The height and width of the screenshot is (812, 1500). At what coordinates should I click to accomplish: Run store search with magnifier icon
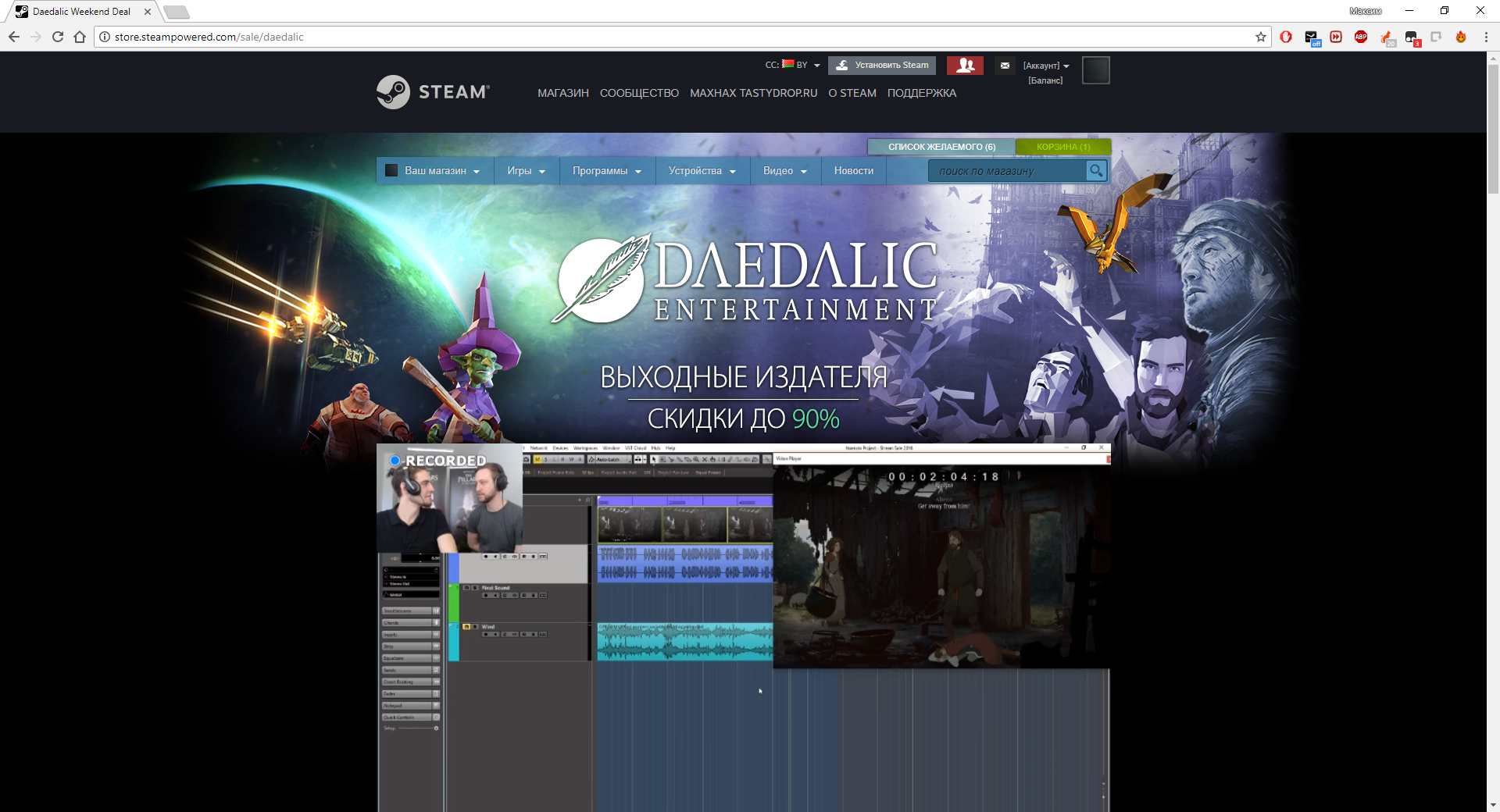pos(1096,170)
